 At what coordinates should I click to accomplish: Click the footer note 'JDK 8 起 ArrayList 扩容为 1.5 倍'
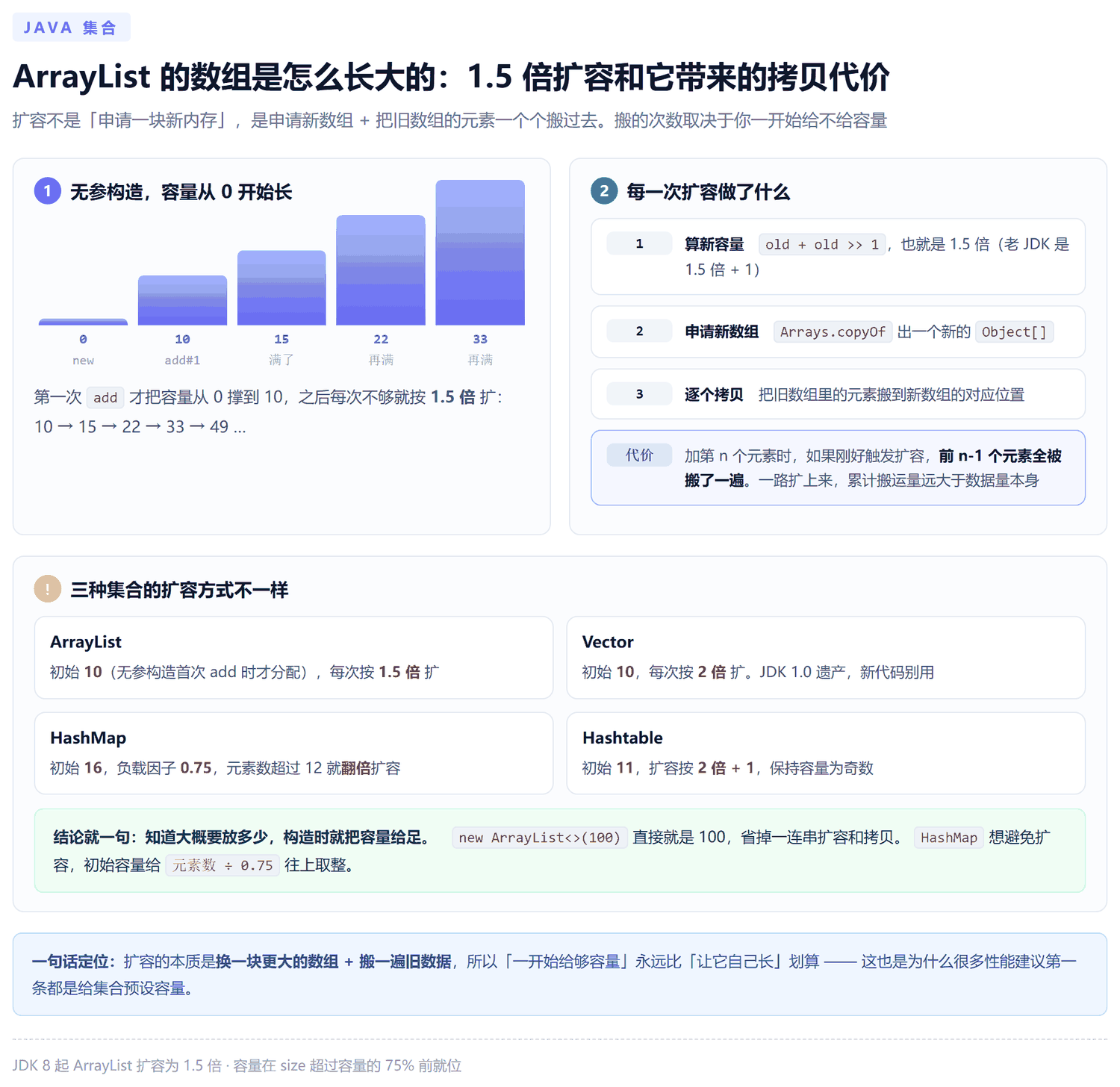click(x=117, y=1065)
